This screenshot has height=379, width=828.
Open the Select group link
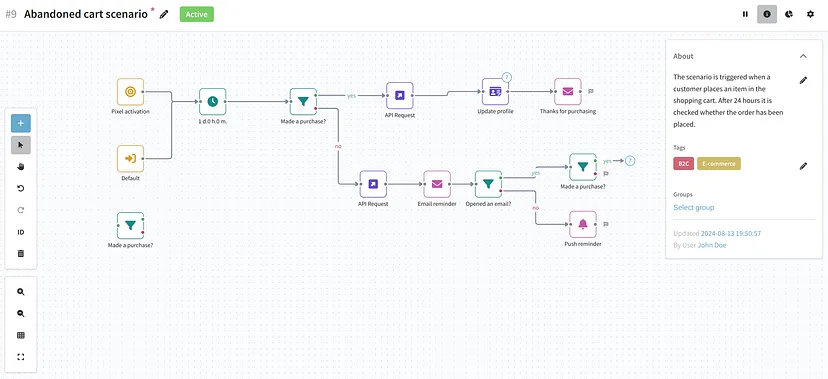[x=693, y=207]
